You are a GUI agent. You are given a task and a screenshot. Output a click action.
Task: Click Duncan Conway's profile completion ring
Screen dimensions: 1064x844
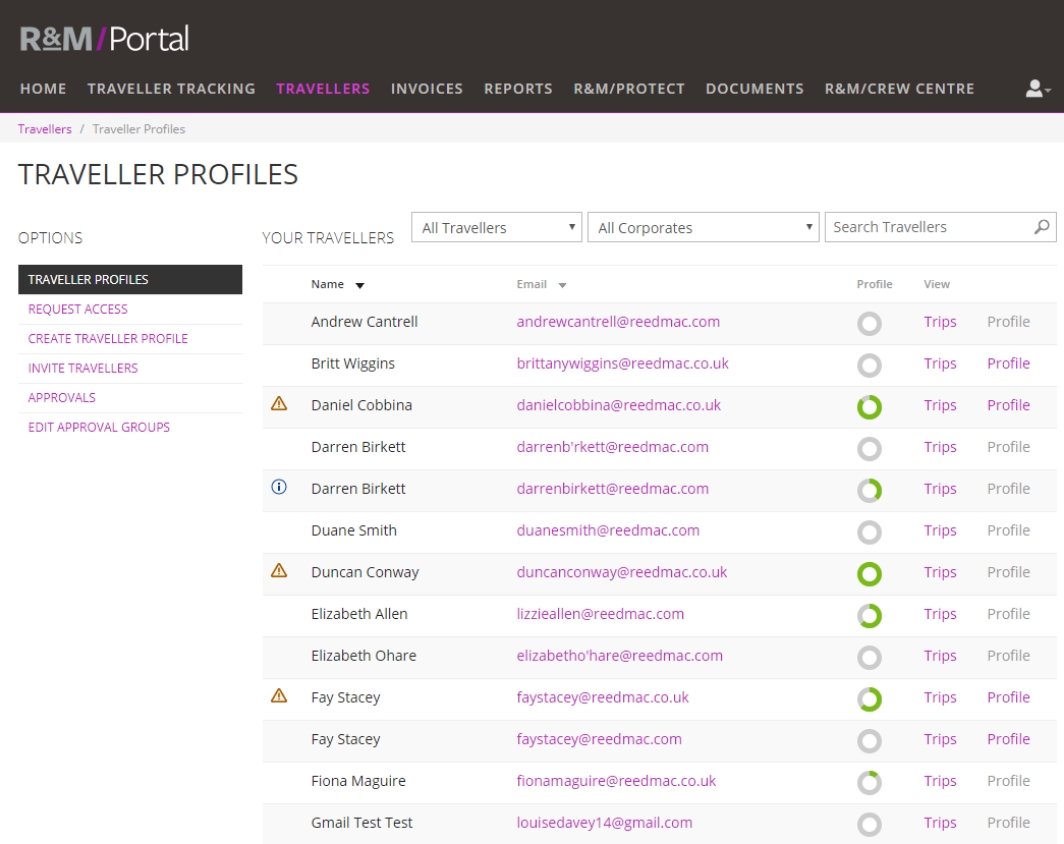[x=870, y=573]
